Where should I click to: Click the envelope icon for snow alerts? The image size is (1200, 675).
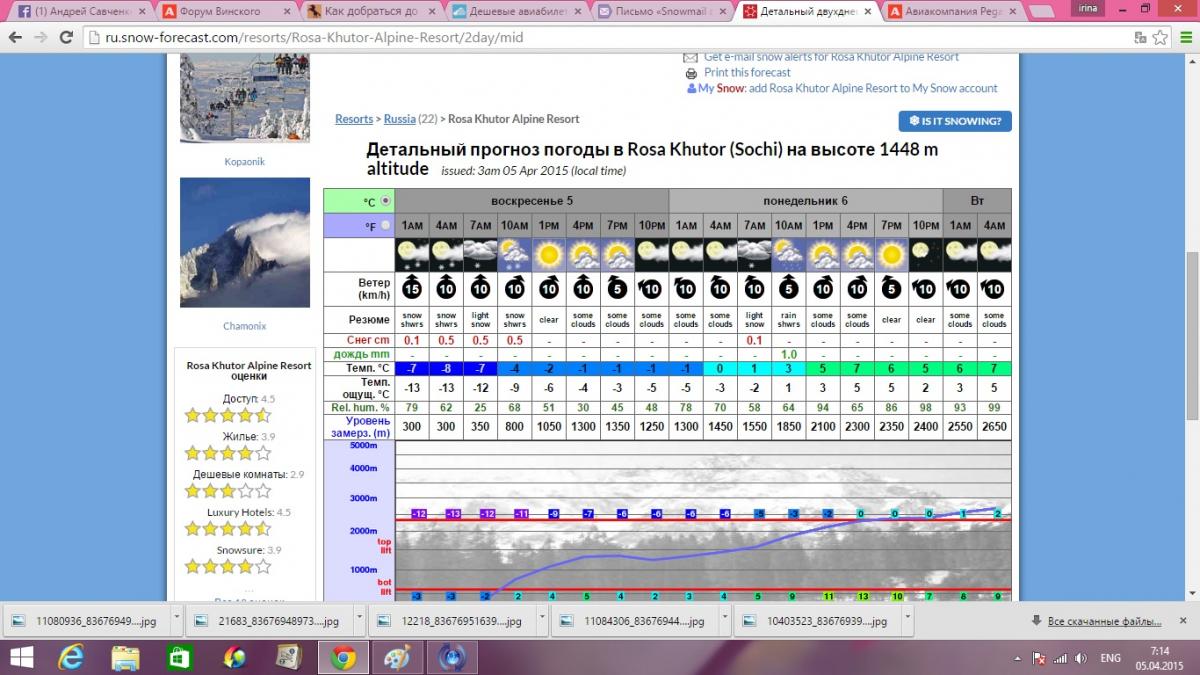691,58
